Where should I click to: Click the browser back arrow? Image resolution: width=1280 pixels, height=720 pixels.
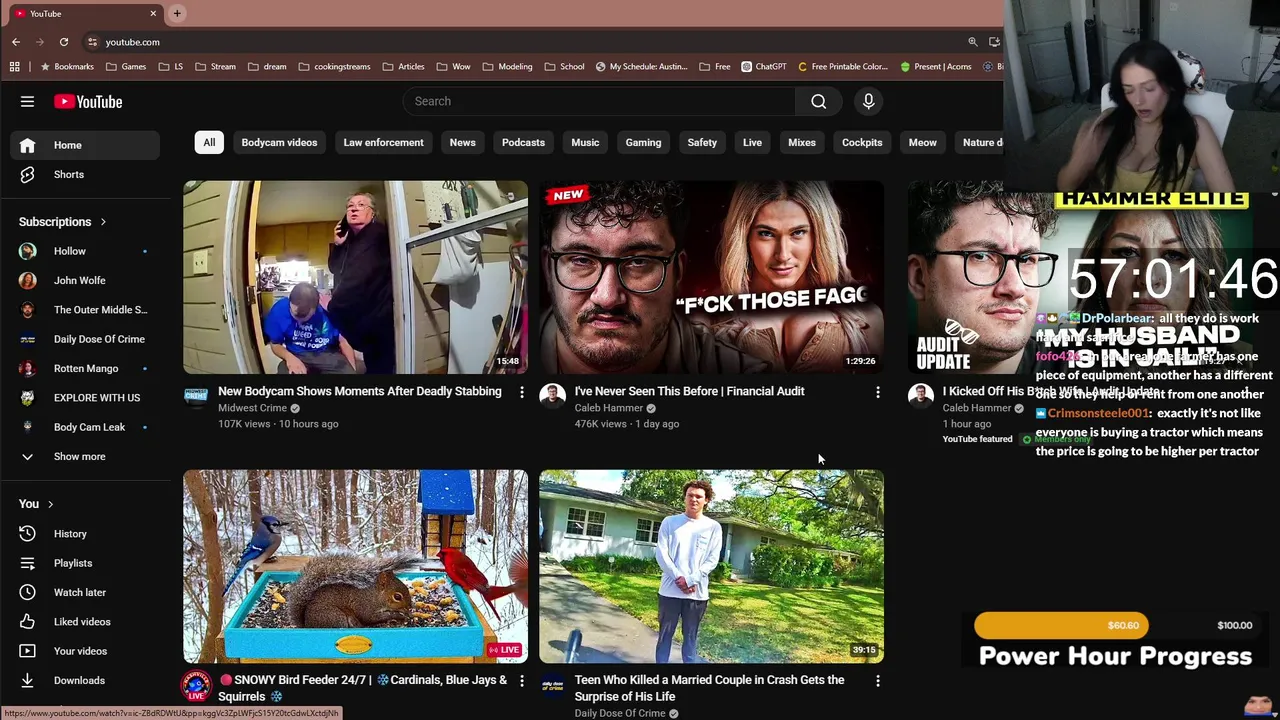[16, 42]
